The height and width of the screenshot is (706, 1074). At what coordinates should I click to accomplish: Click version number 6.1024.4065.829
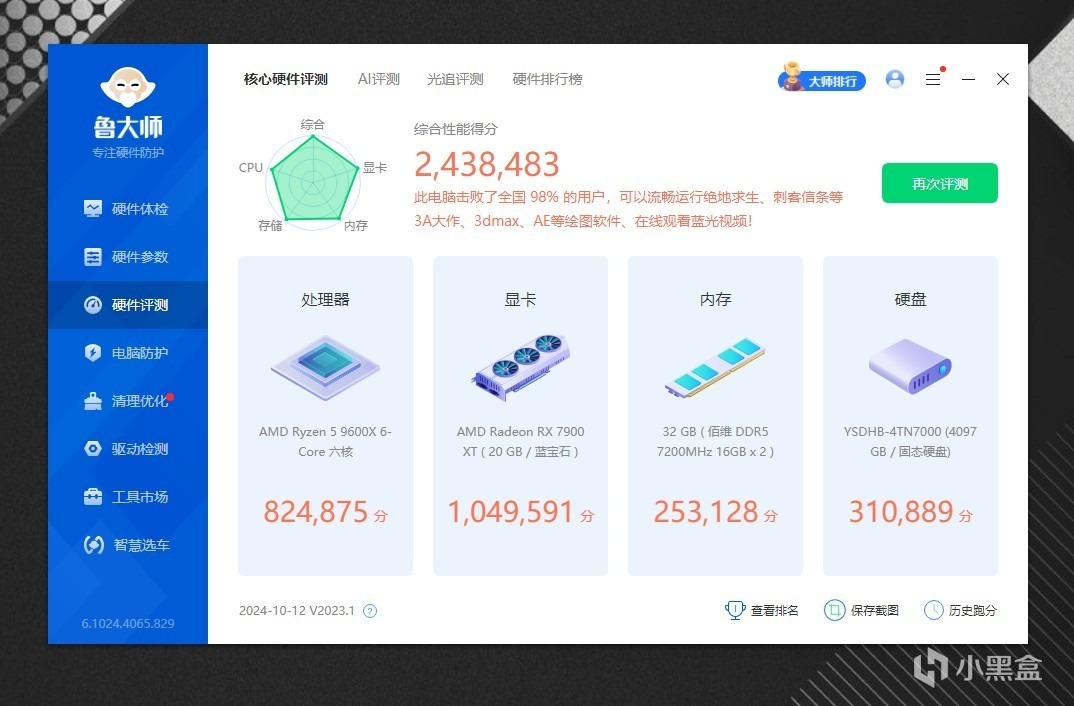click(x=128, y=623)
